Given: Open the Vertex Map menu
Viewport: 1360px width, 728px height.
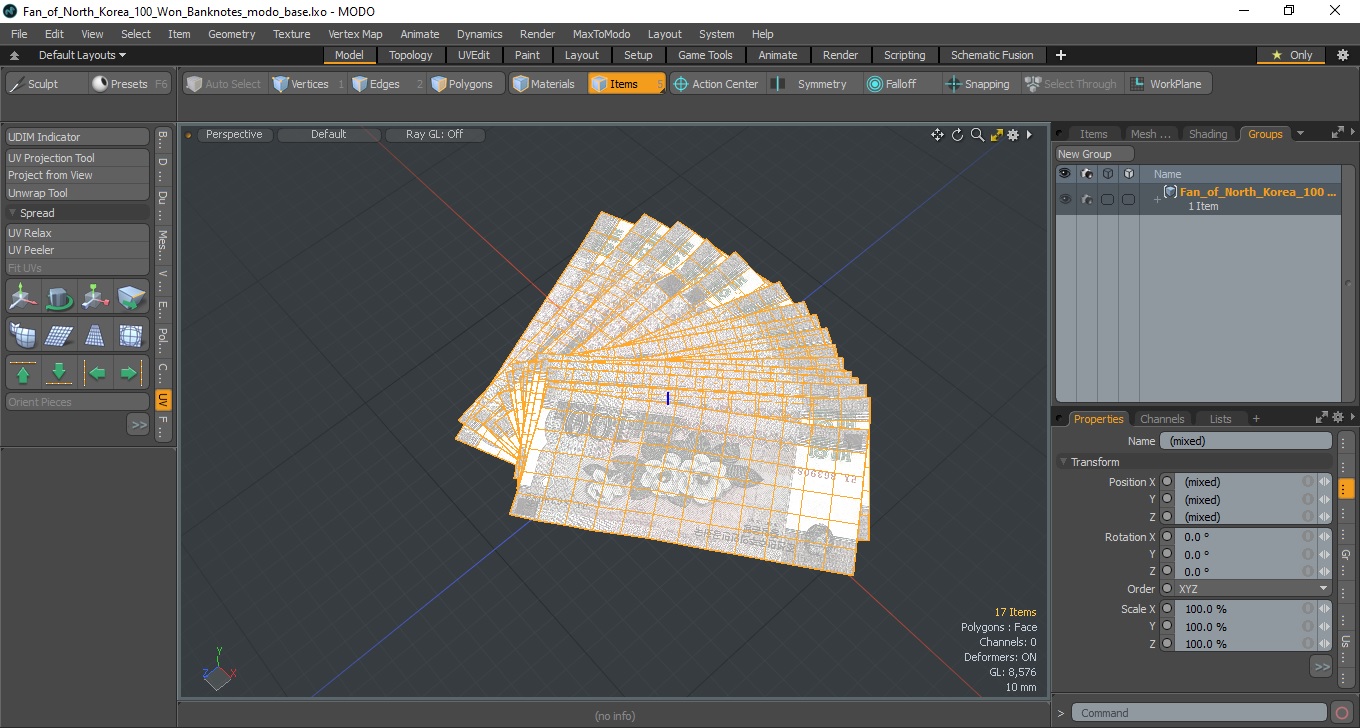Looking at the screenshot, I should coord(355,34).
